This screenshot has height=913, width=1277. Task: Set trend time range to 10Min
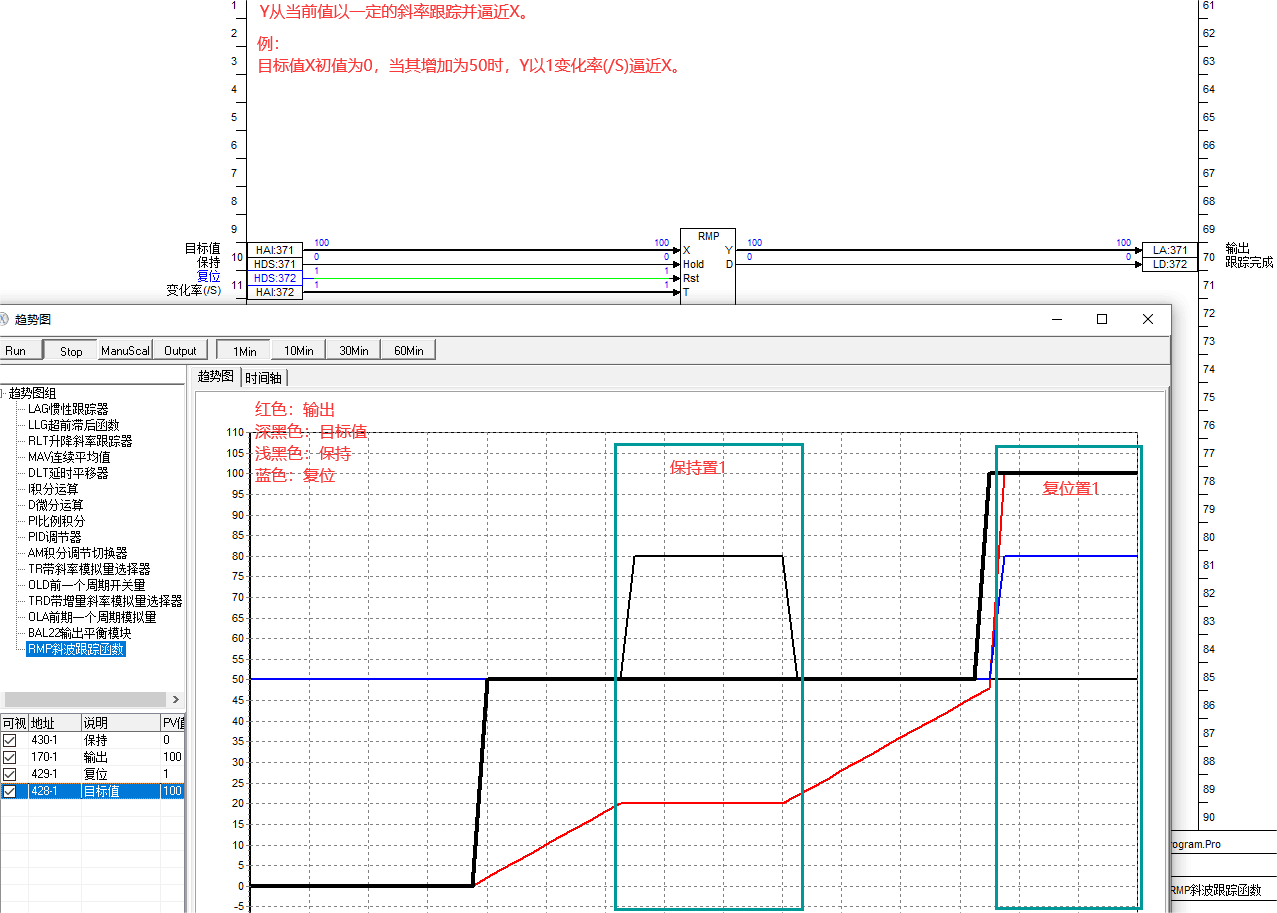[299, 351]
